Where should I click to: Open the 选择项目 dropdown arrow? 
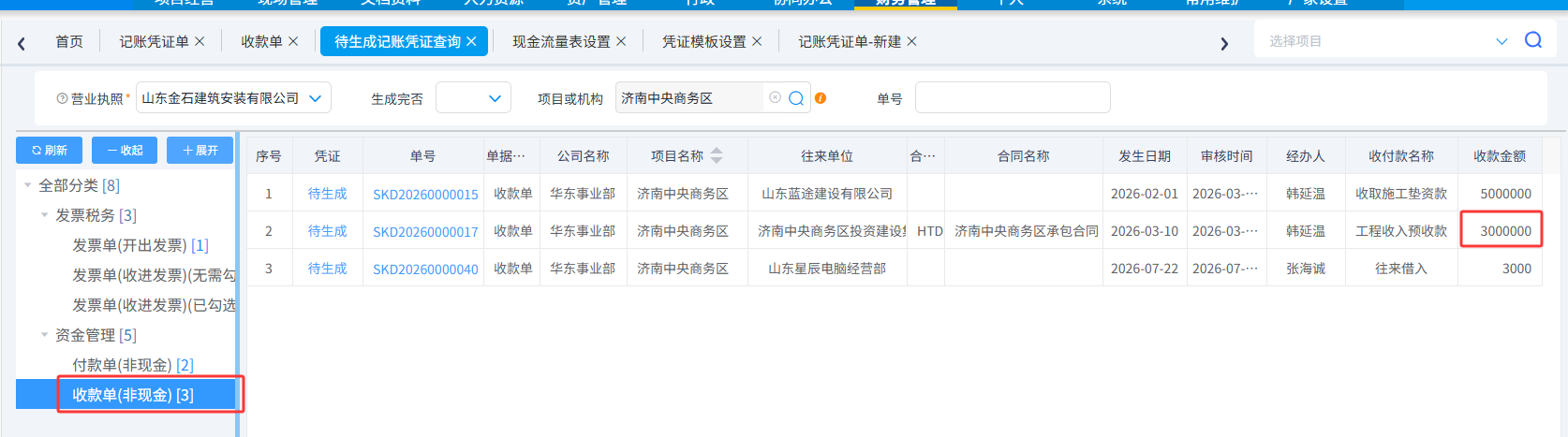pyautogui.click(x=1501, y=41)
